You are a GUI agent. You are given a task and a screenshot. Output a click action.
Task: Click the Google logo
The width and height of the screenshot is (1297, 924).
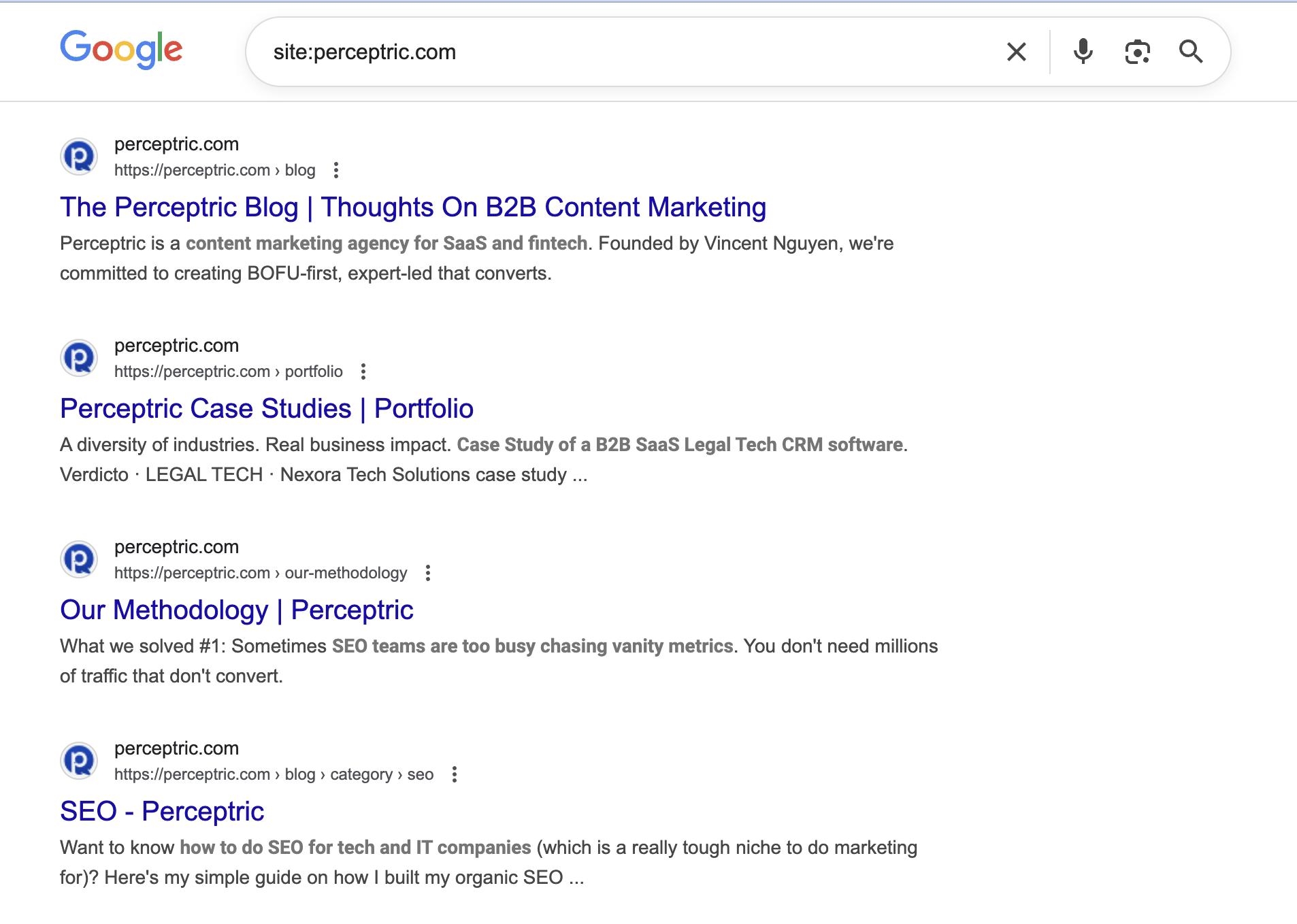[x=121, y=49]
